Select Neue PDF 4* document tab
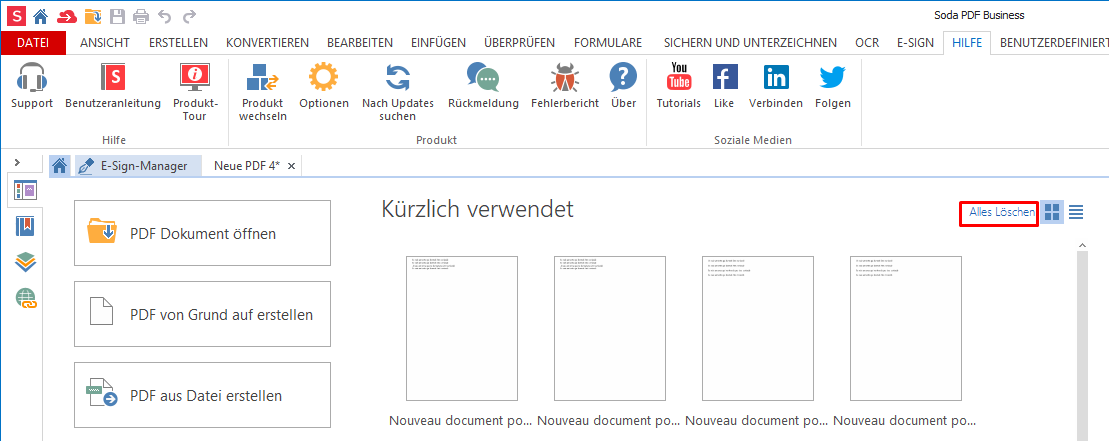Screen dimensions: 1109x441 pos(247,166)
